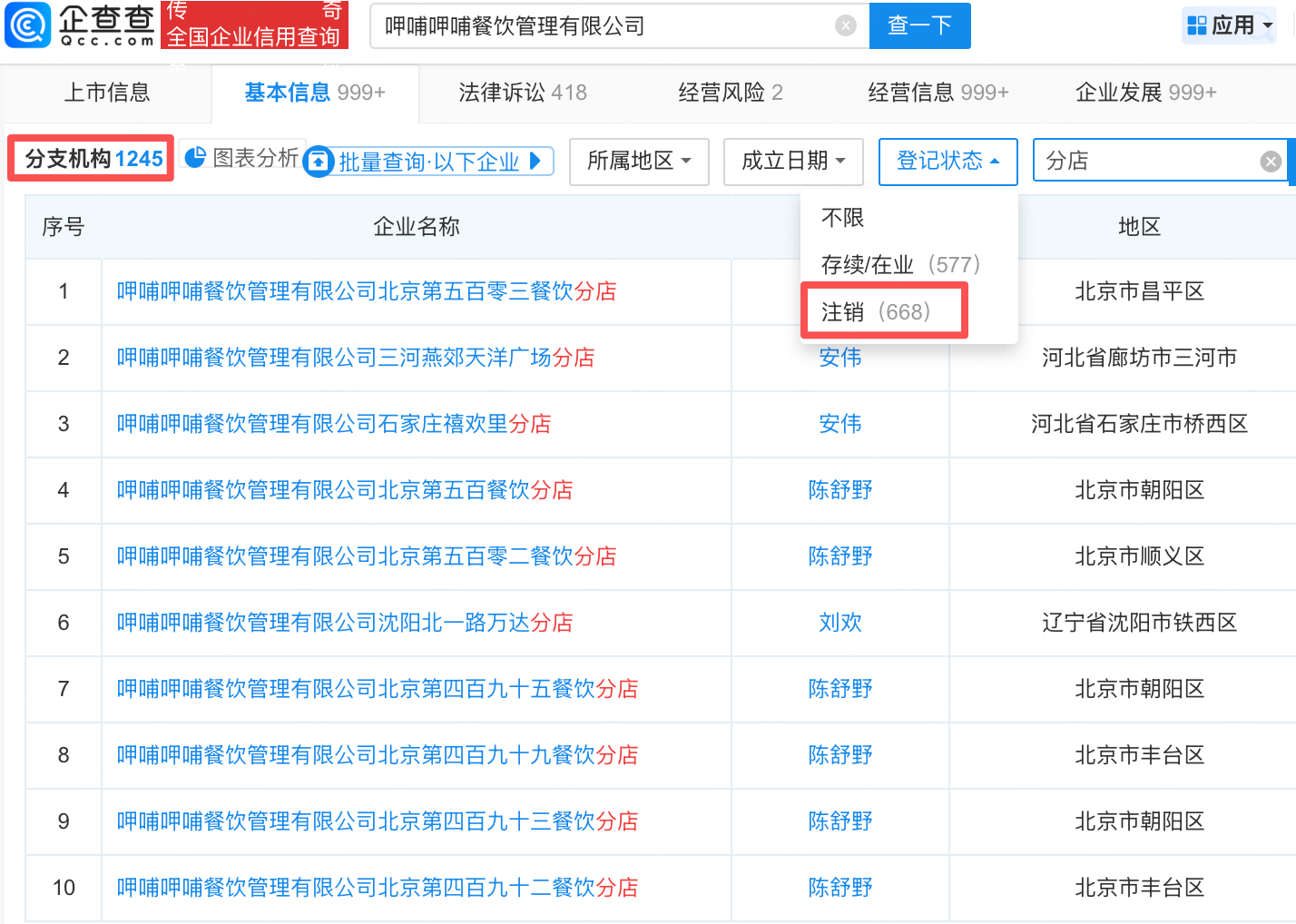Image resolution: width=1296 pixels, height=924 pixels.
Task: Click the 分店 keyword filter field
Action: 1144,162
